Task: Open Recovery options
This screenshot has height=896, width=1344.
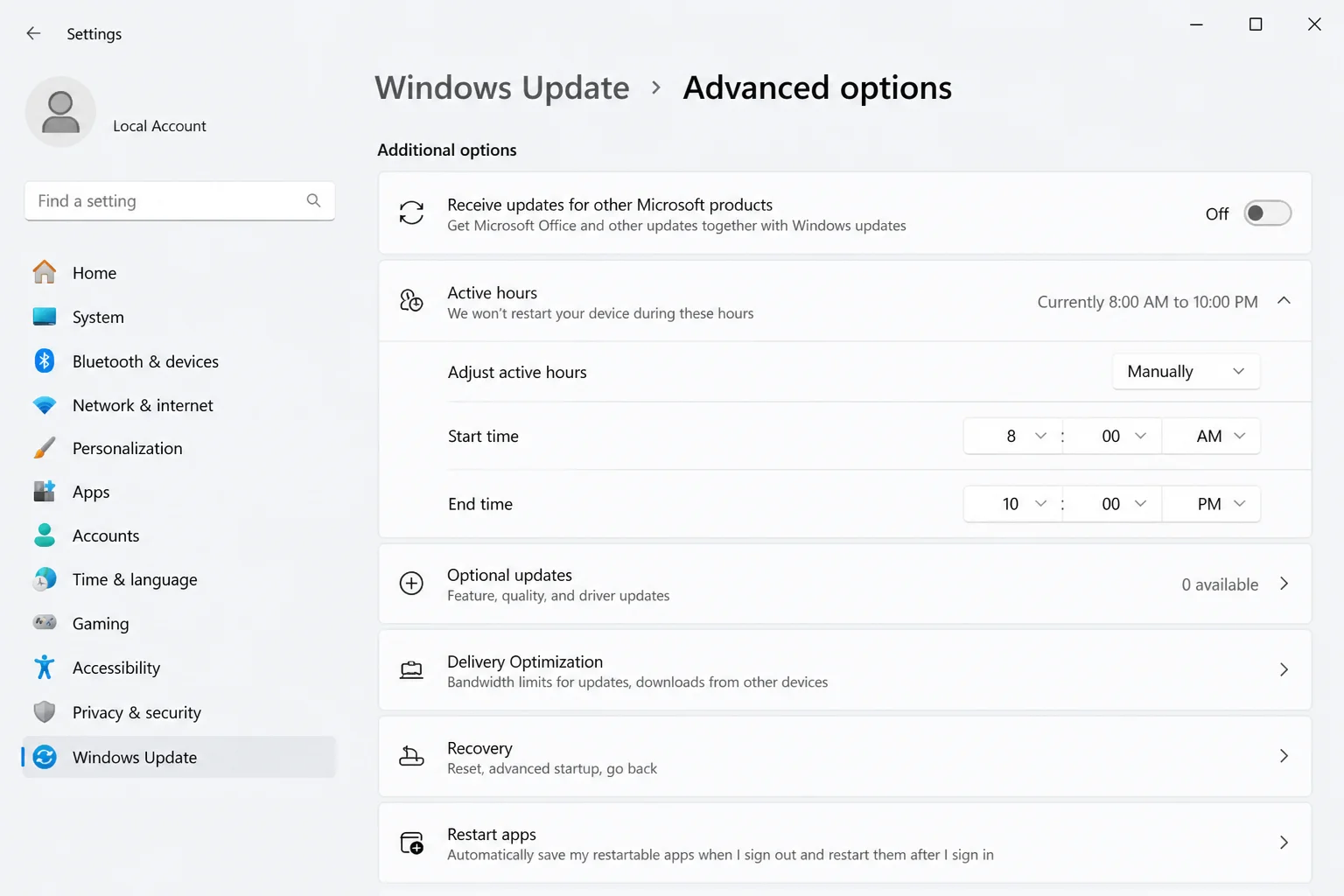Action: point(844,757)
